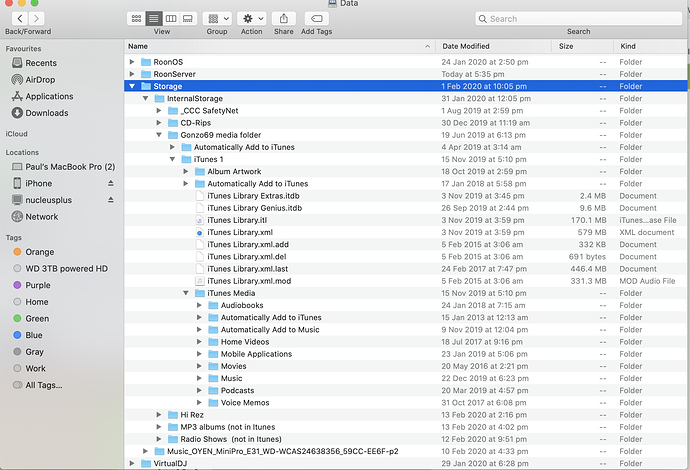Select the iTunes Library.itl file icon
This screenshot has height=470, width=690.
[x=199, y=220]
